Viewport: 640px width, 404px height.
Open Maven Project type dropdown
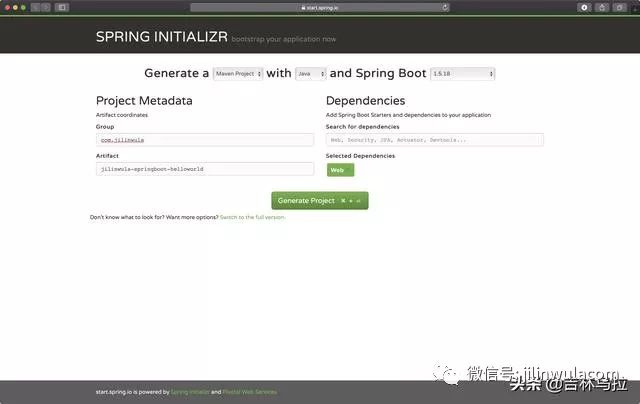tap(238, 74)
